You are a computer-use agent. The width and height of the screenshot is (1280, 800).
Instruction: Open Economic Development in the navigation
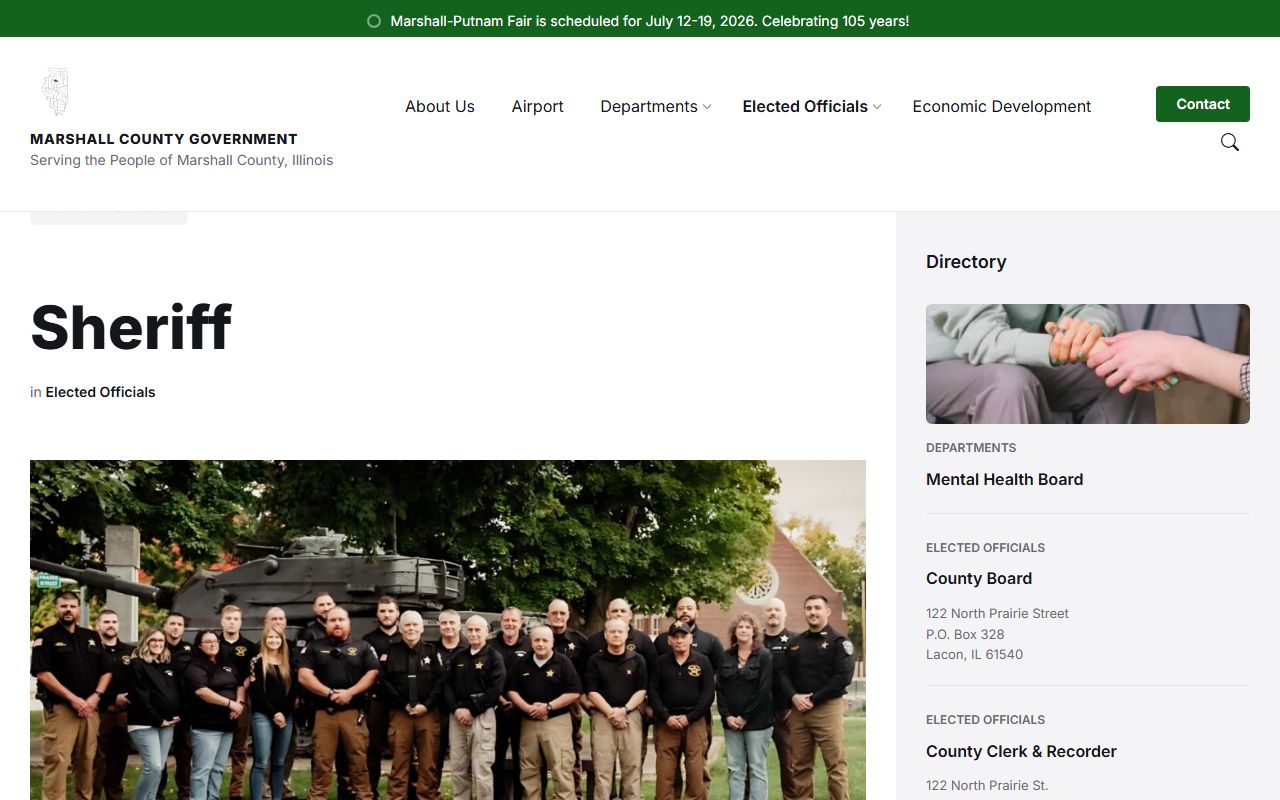(1002, 106)
